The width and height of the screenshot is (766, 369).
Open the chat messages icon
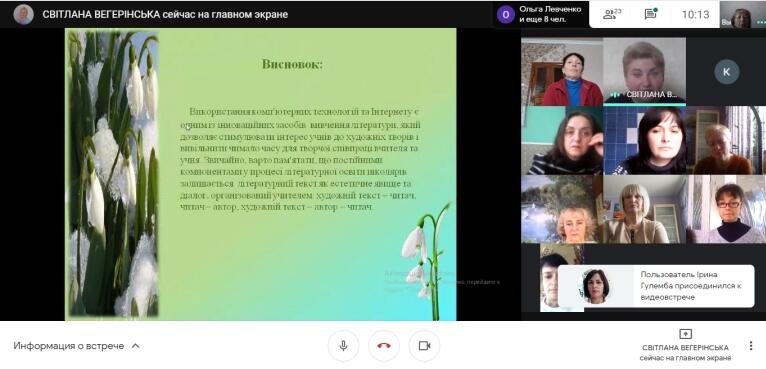click(x=650, y=14)
